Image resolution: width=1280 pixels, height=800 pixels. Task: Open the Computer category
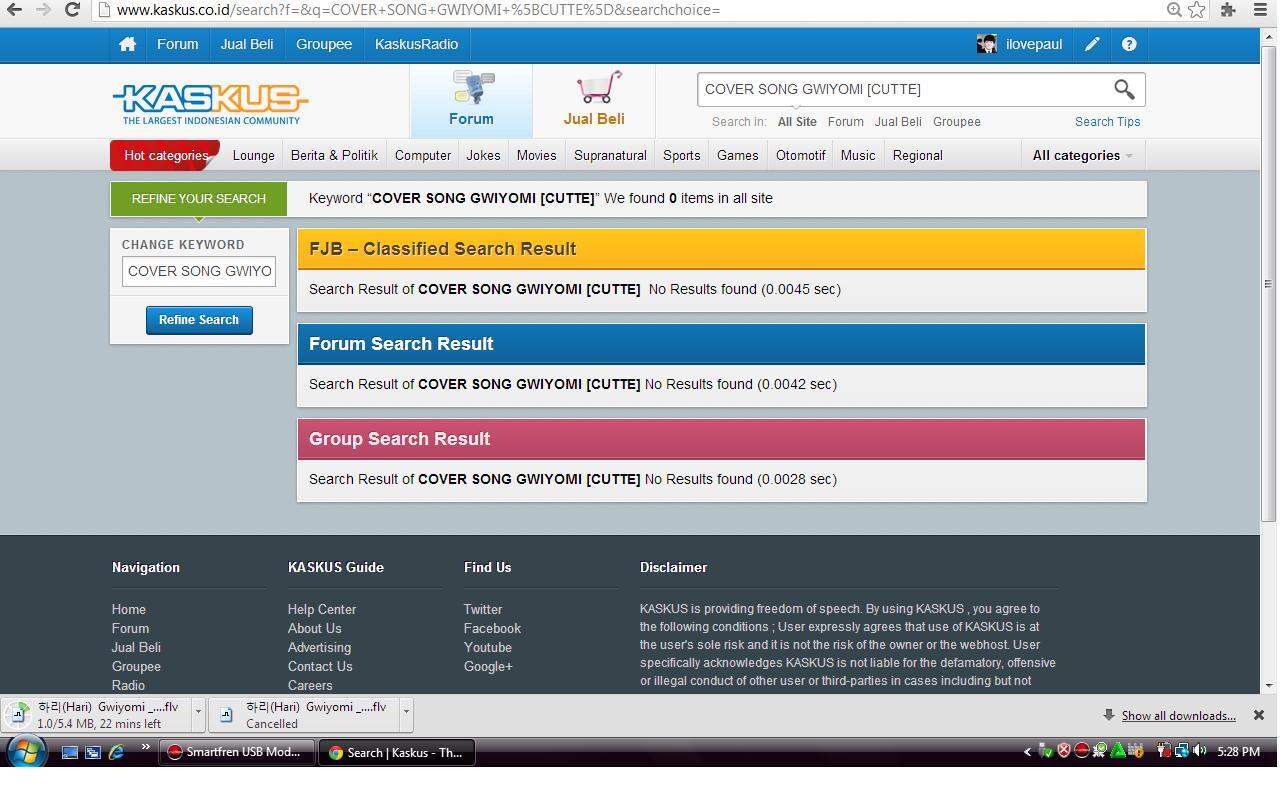coord(423,155)
